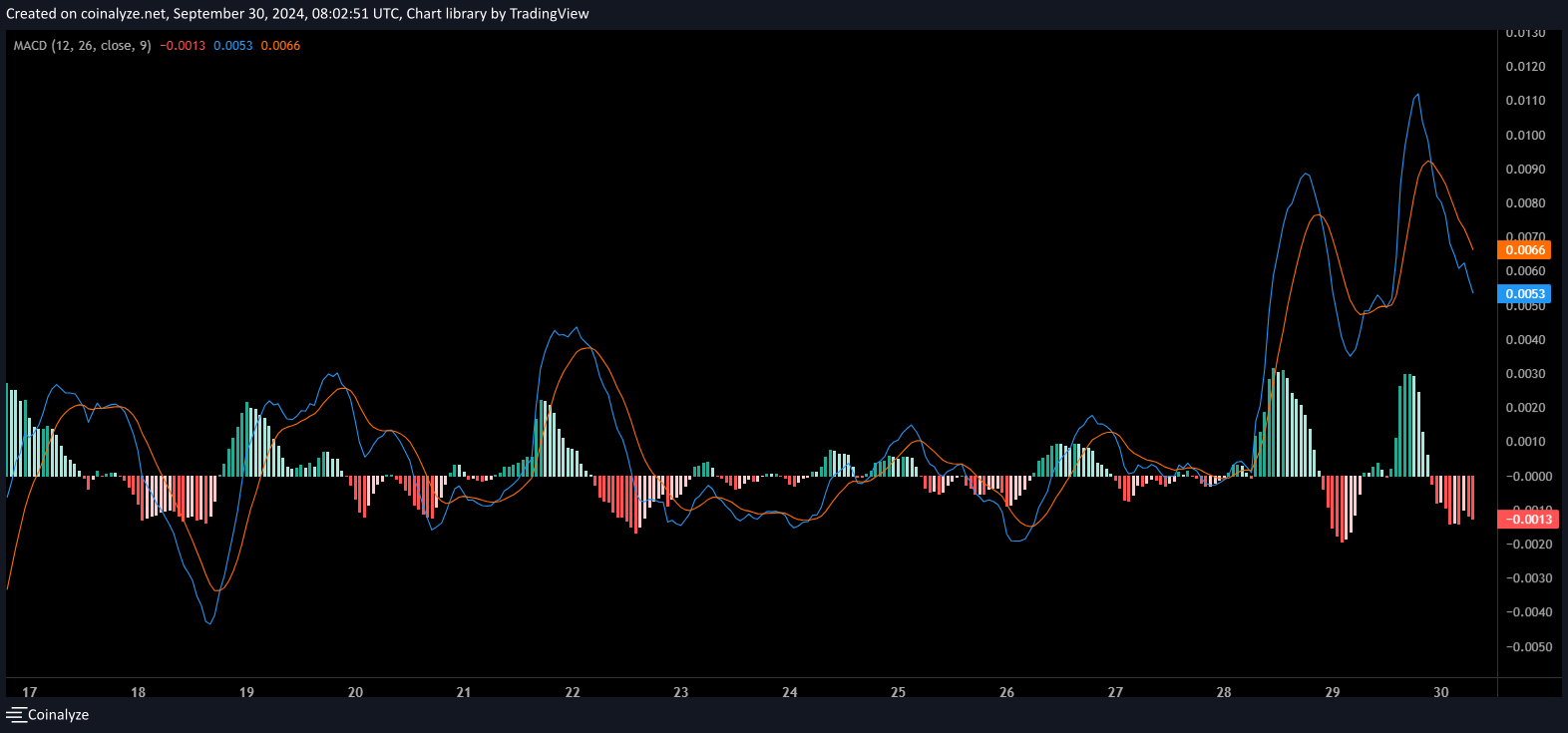1568x733 pixels.
Task: Click the blue 0.0053 MACD value in legend
Action: (x=233, y=46)
